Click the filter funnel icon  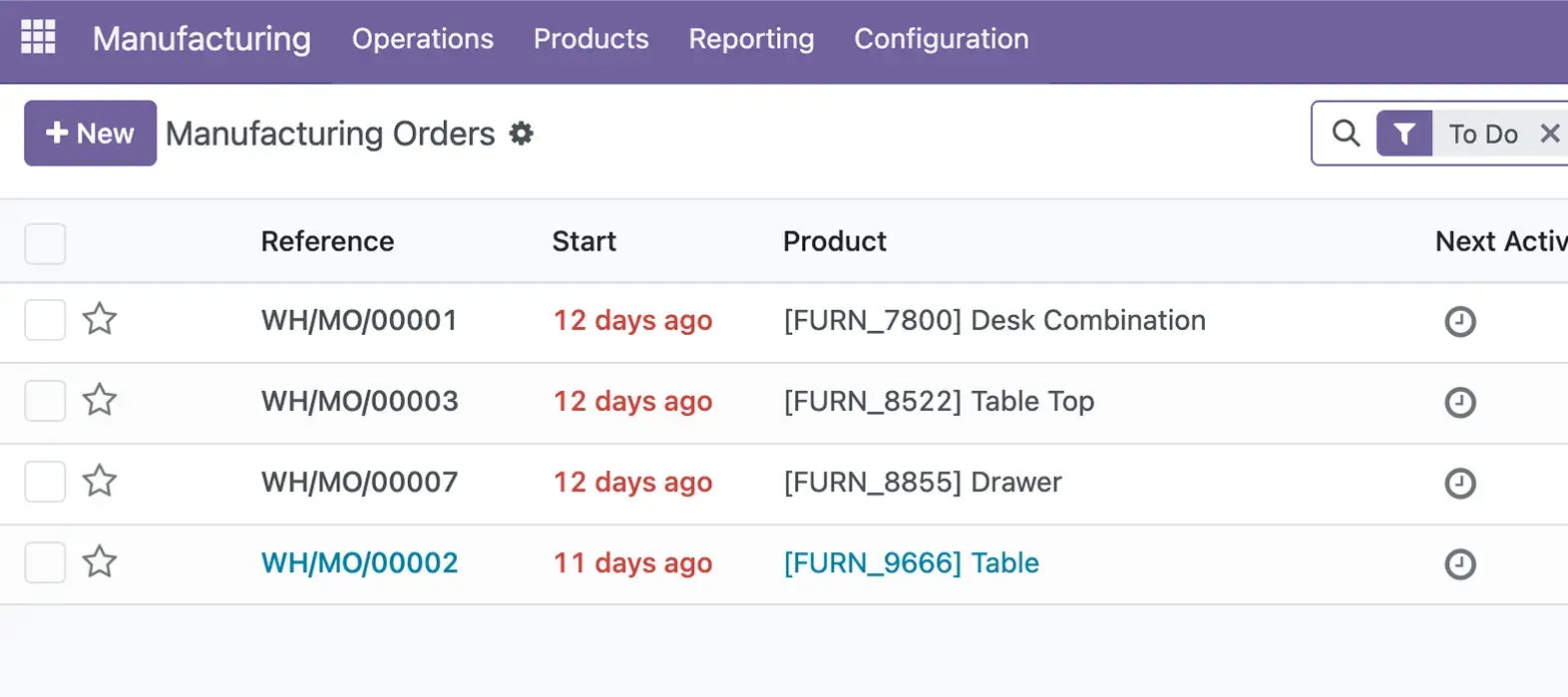click(x=1403, y=134)
